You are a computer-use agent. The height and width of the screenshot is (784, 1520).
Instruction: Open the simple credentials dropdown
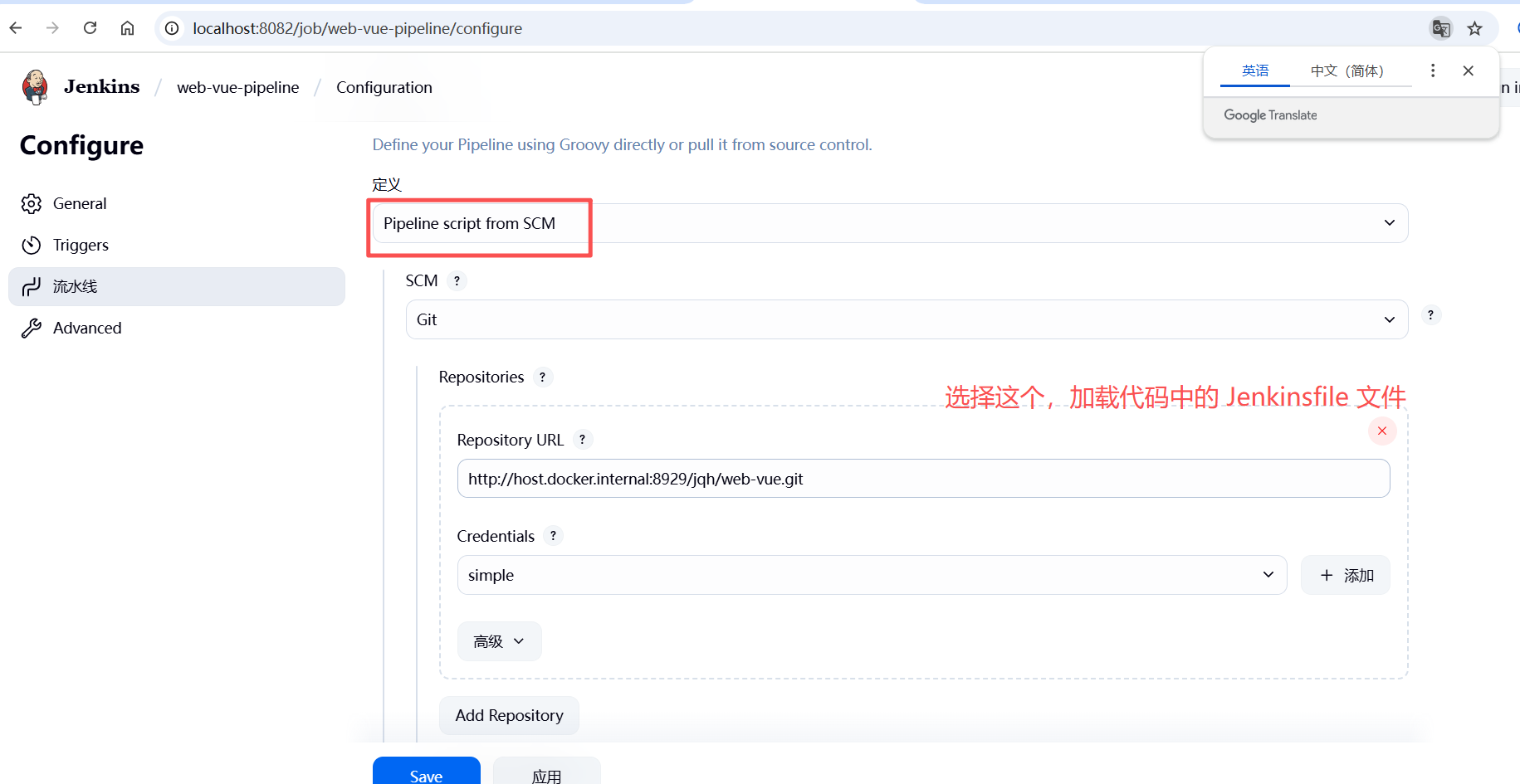point(872,575)
